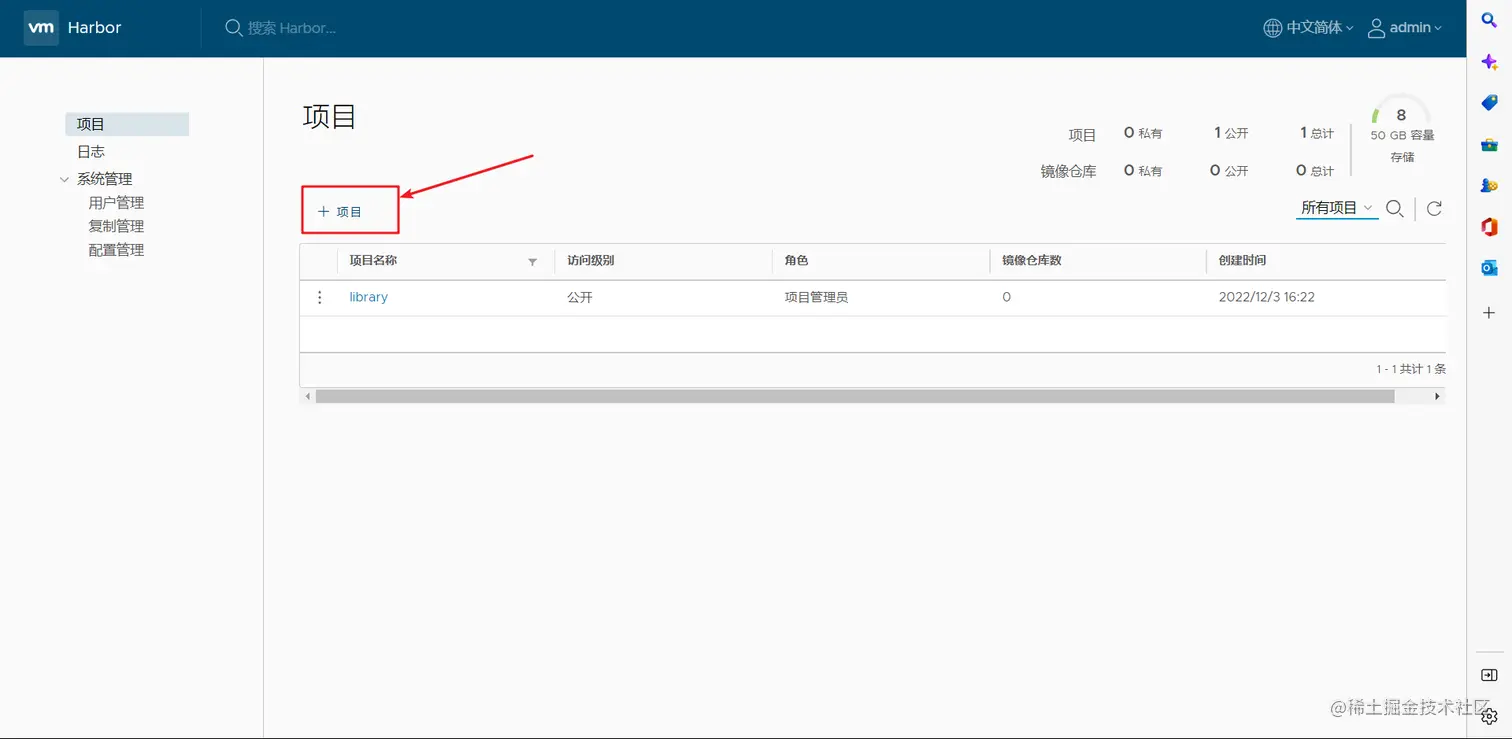This screenshot has width=1512, height=739.
Task: Open the 所有项目 filter dropdown
Action: click(1337, 208)
